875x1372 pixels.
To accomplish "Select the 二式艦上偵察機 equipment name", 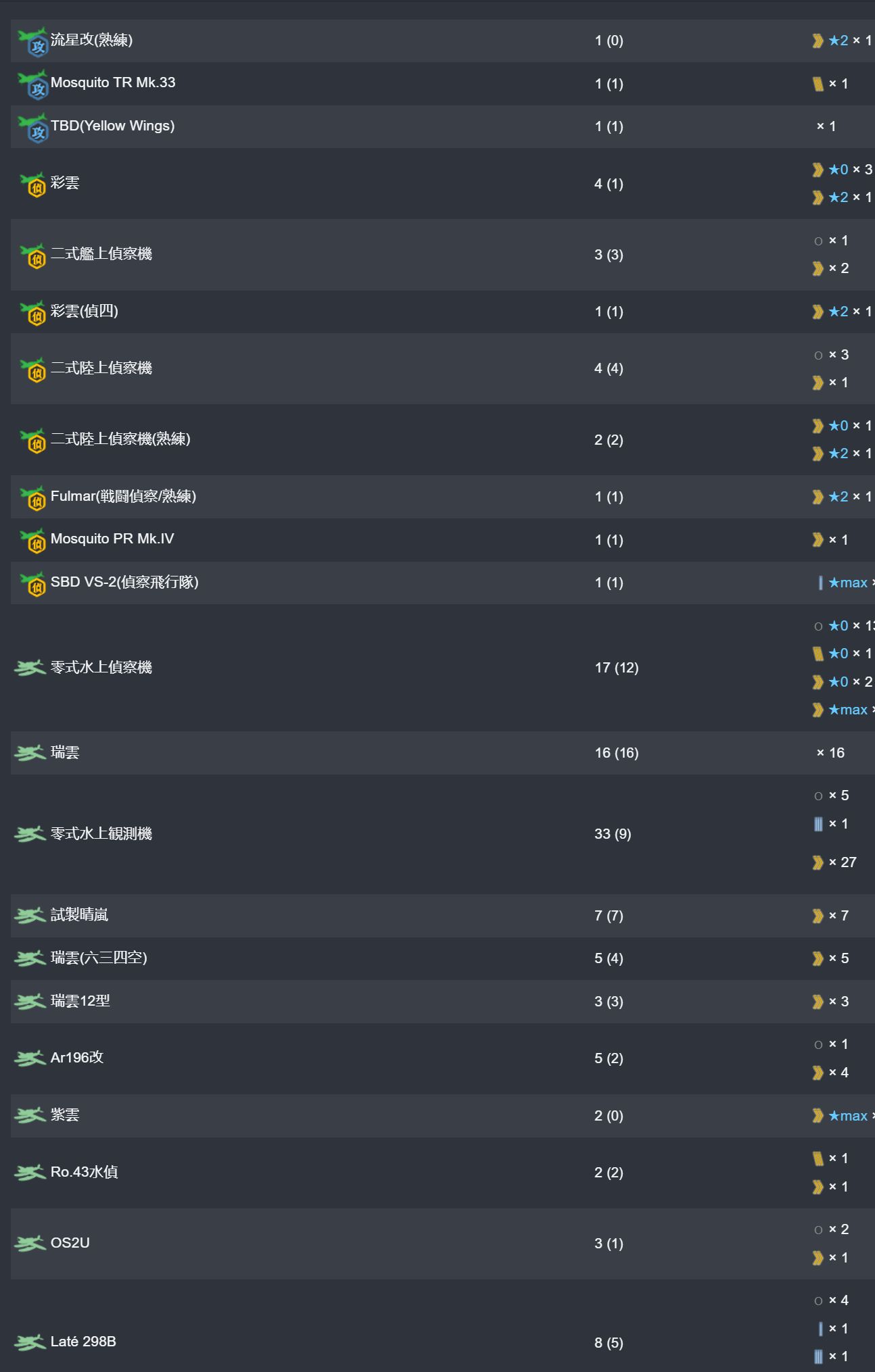I will click(101, 254).
